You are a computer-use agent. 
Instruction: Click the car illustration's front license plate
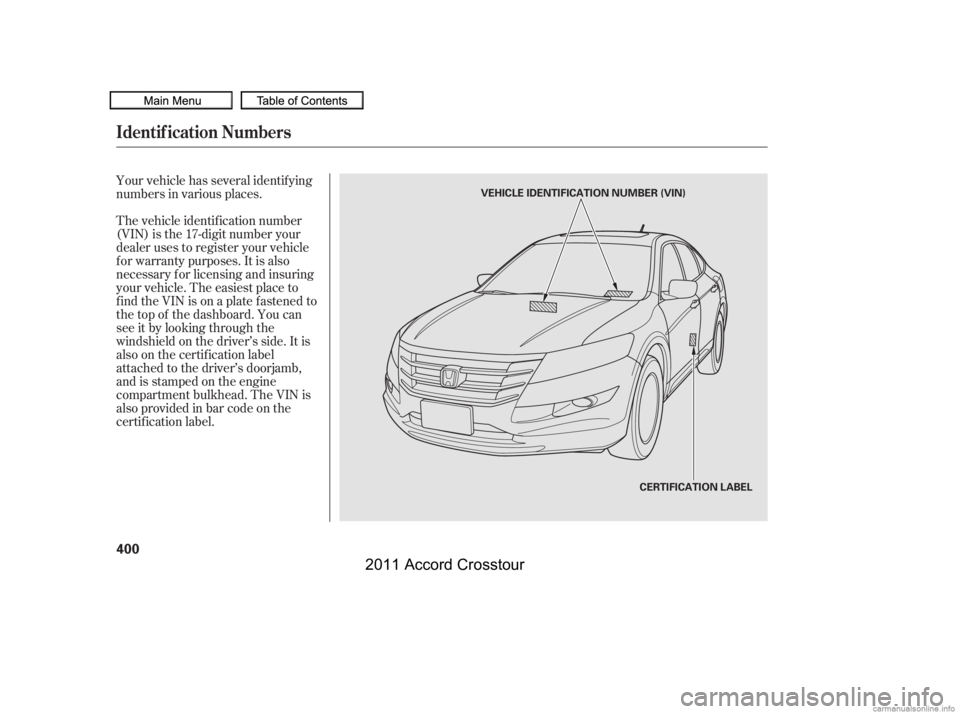[x=446, y=416]
